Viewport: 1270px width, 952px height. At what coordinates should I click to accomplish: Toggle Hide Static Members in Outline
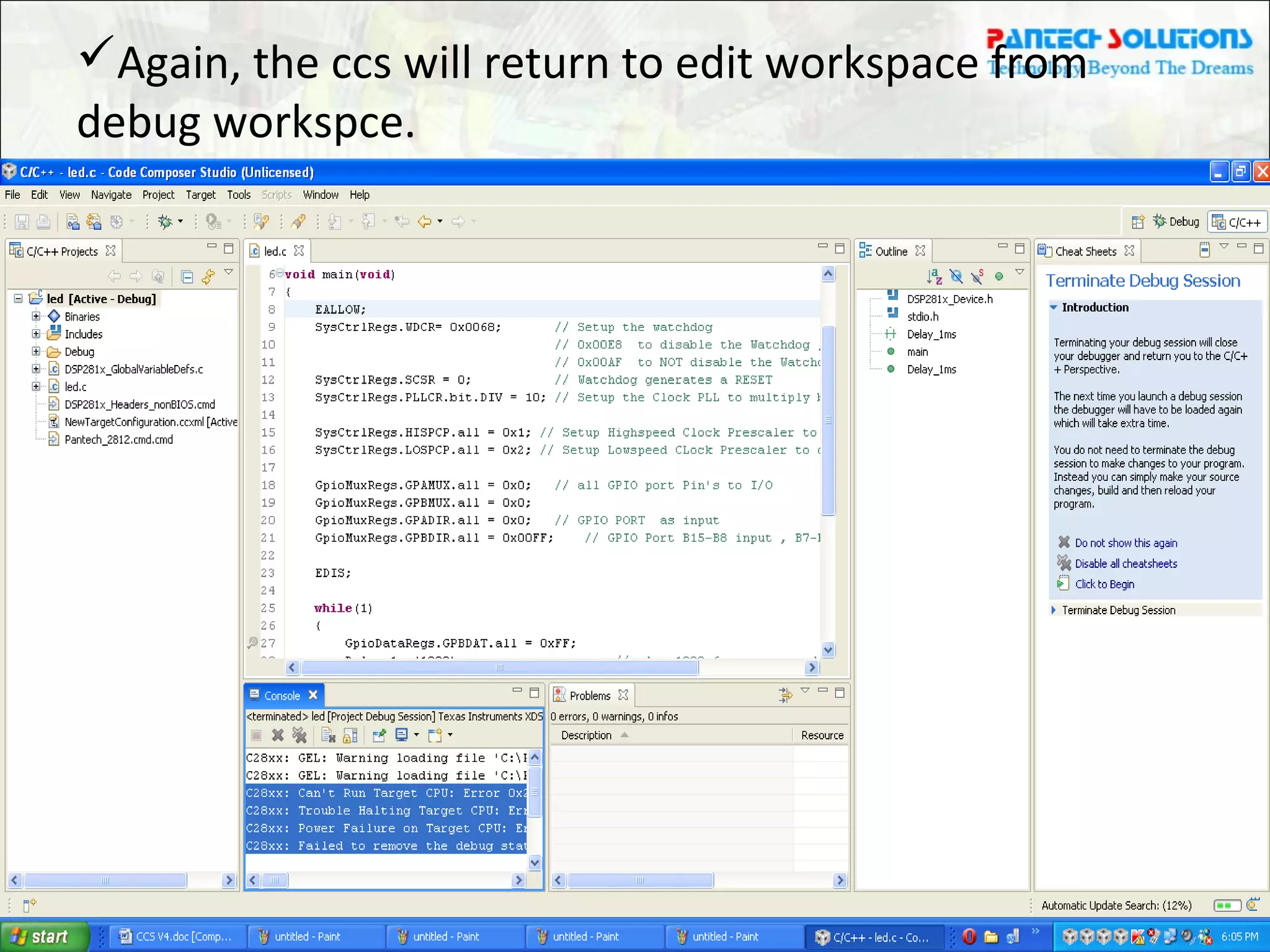click(x=977, y=276)
